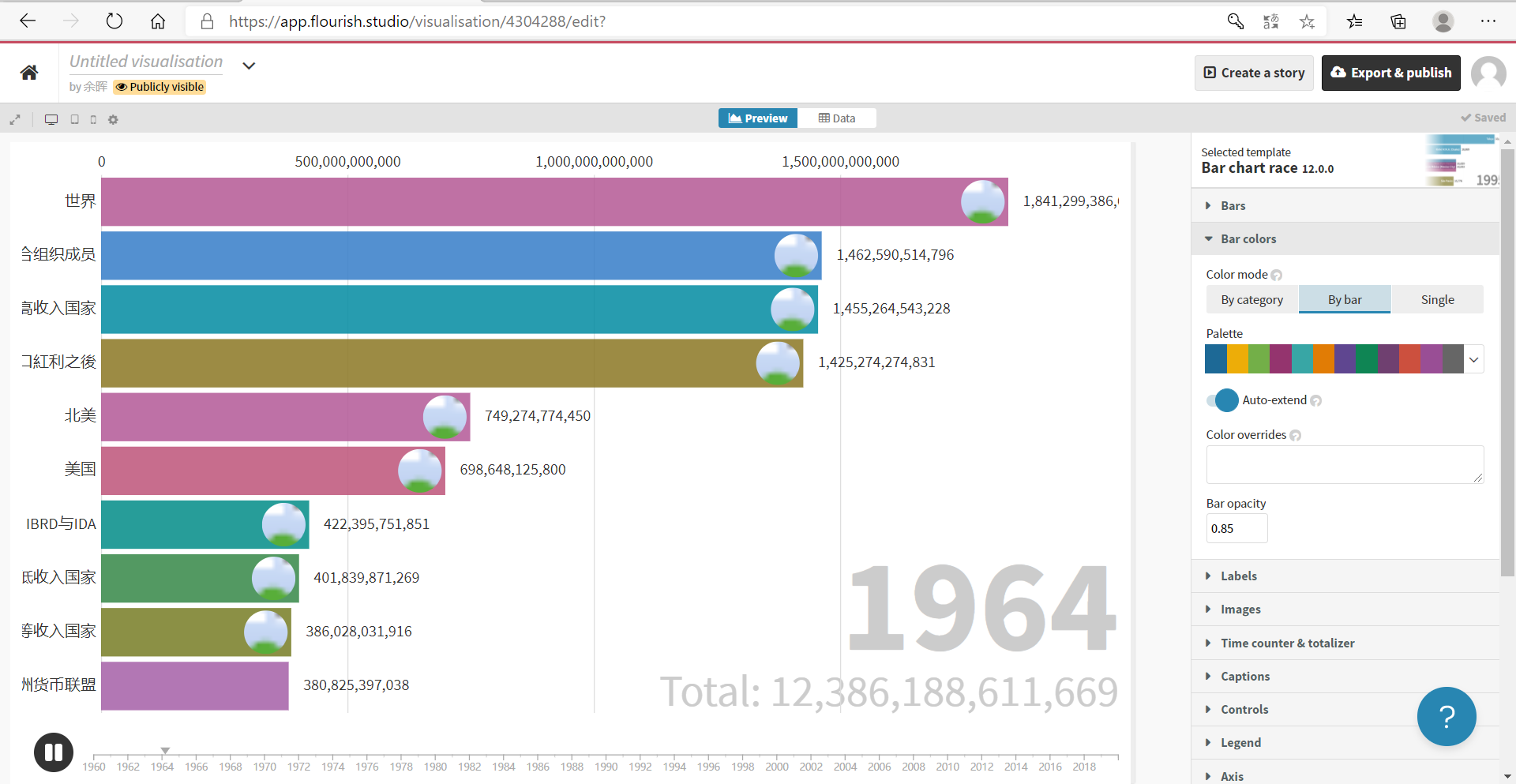The image size is (1516, 784).
Task: Expand the Axis section
Action: [1345, 773]
